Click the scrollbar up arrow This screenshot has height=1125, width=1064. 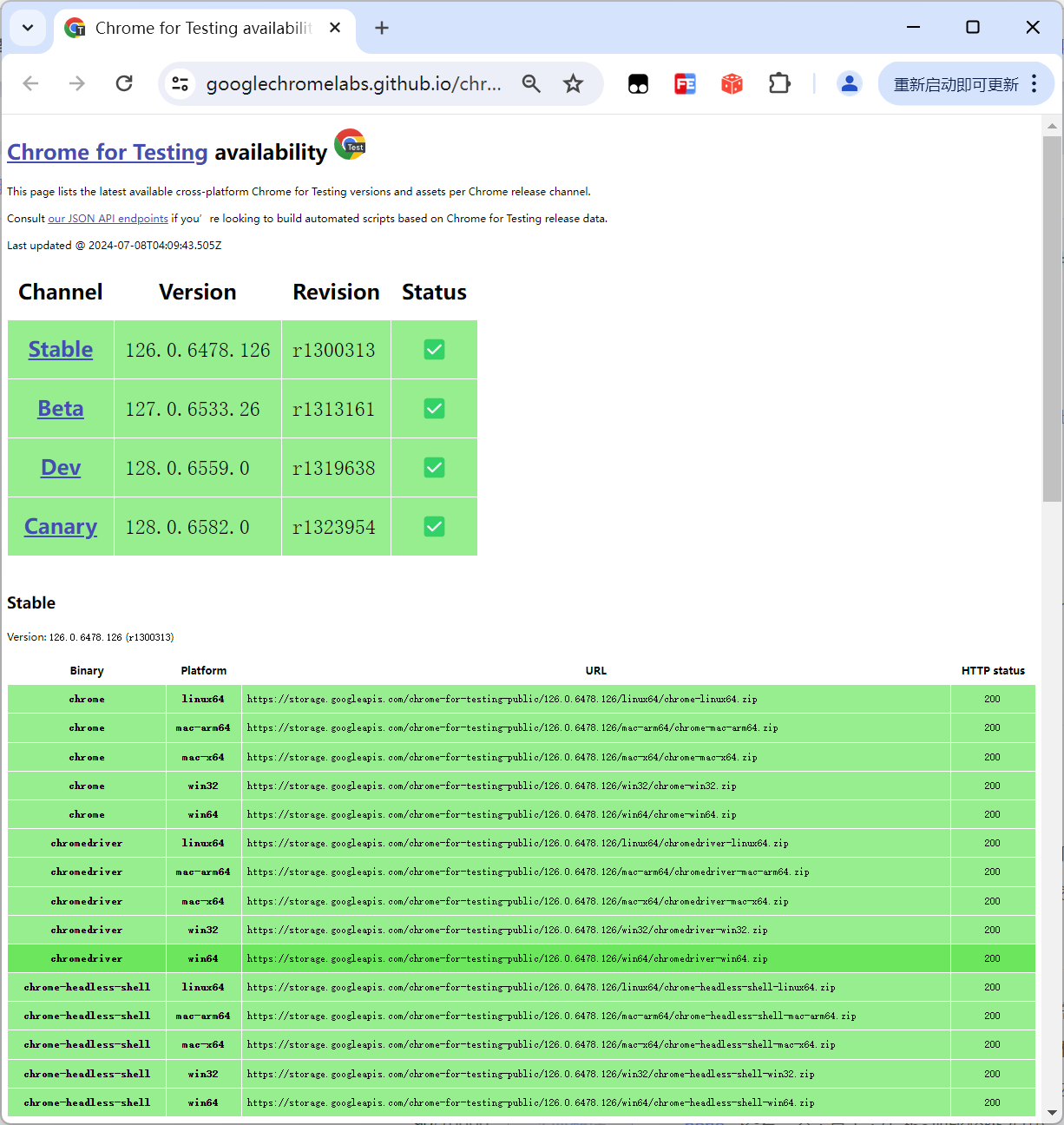click(x=1052, y=126)
